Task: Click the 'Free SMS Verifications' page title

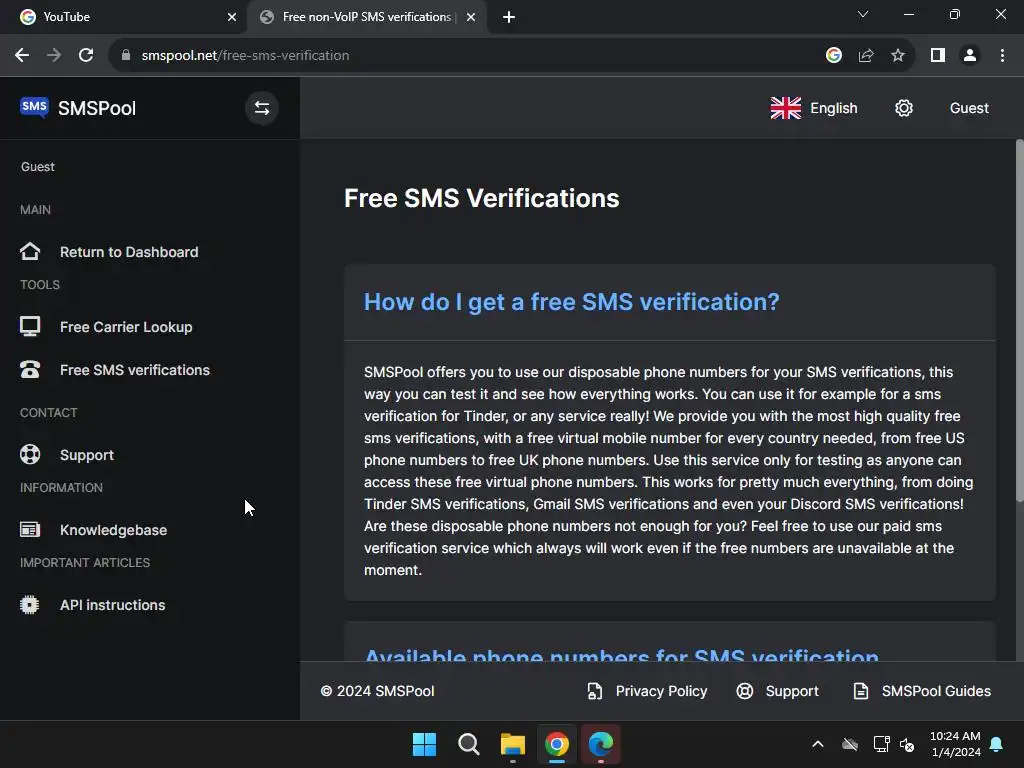Action: pyautogui.click(x=481, y=199)
